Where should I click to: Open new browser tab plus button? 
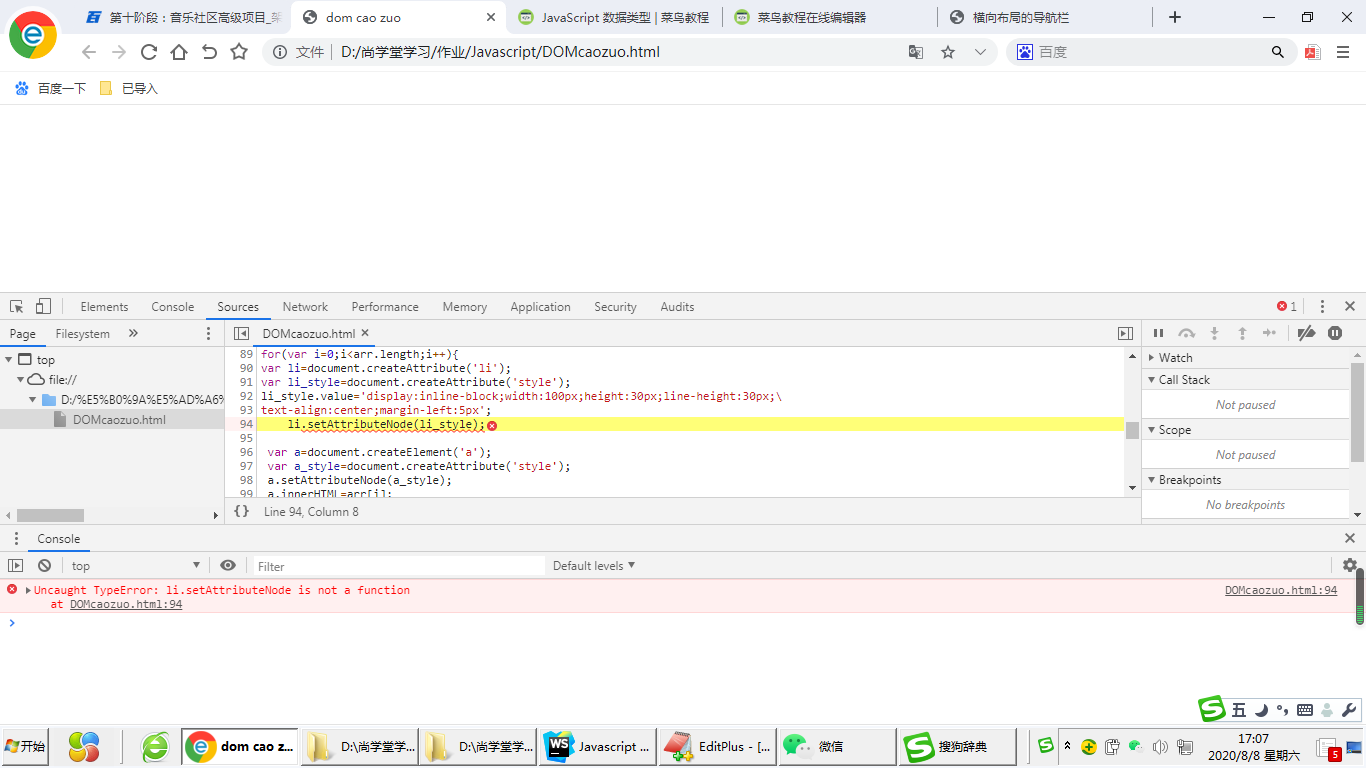click(x=1175, y=17)
